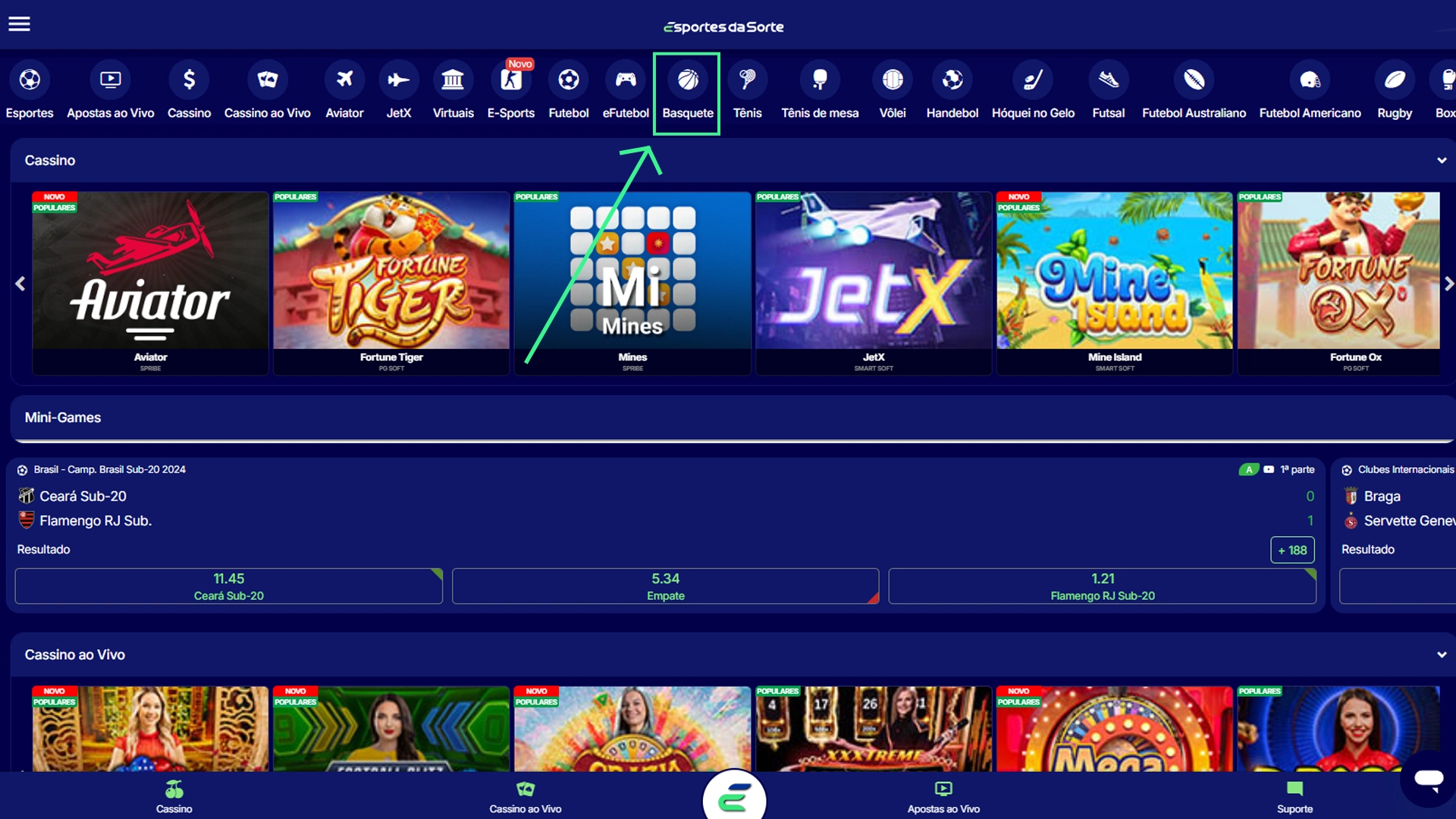Open the Mine Island game card
1456x819 pixels.
point(1115,283)
